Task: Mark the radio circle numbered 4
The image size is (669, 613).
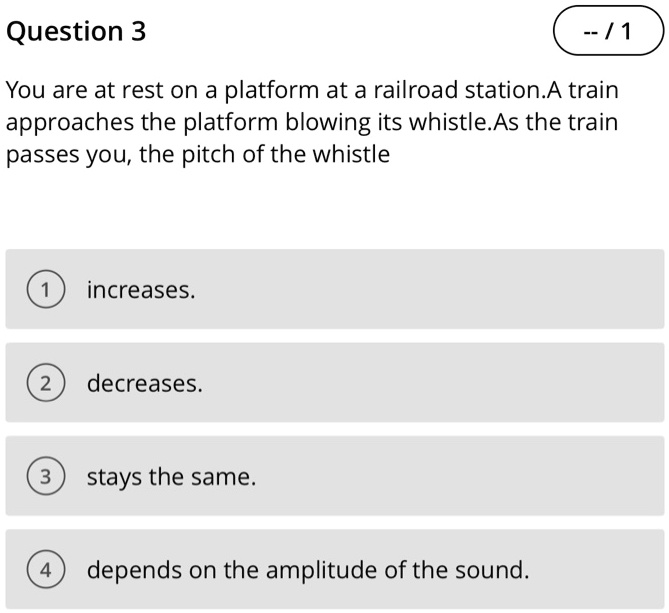Action: (45, 571)
